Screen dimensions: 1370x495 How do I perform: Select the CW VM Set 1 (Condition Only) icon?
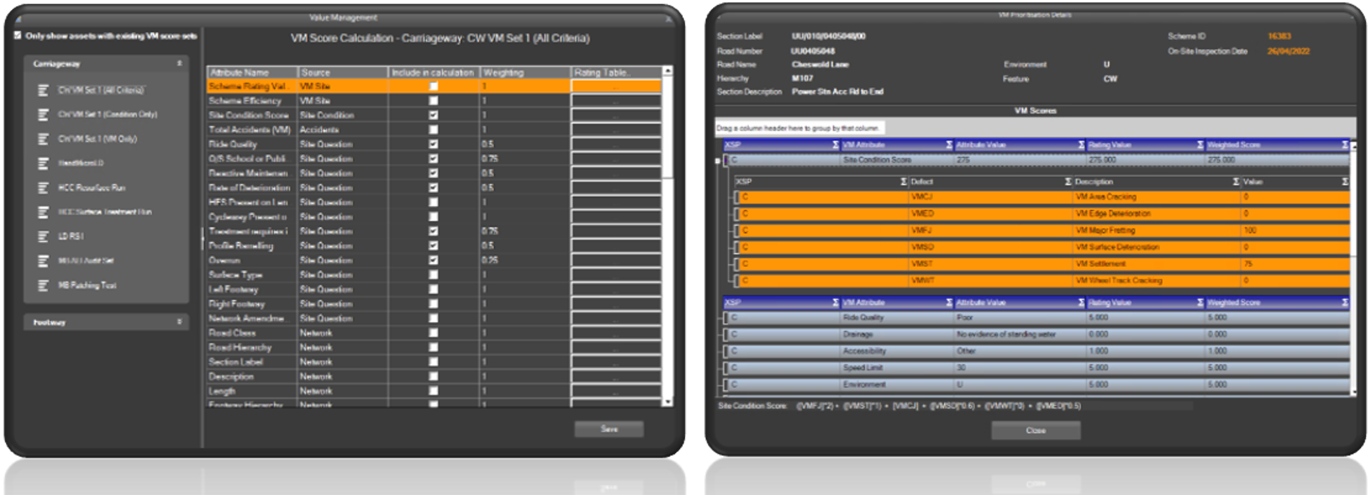[43, 114]
